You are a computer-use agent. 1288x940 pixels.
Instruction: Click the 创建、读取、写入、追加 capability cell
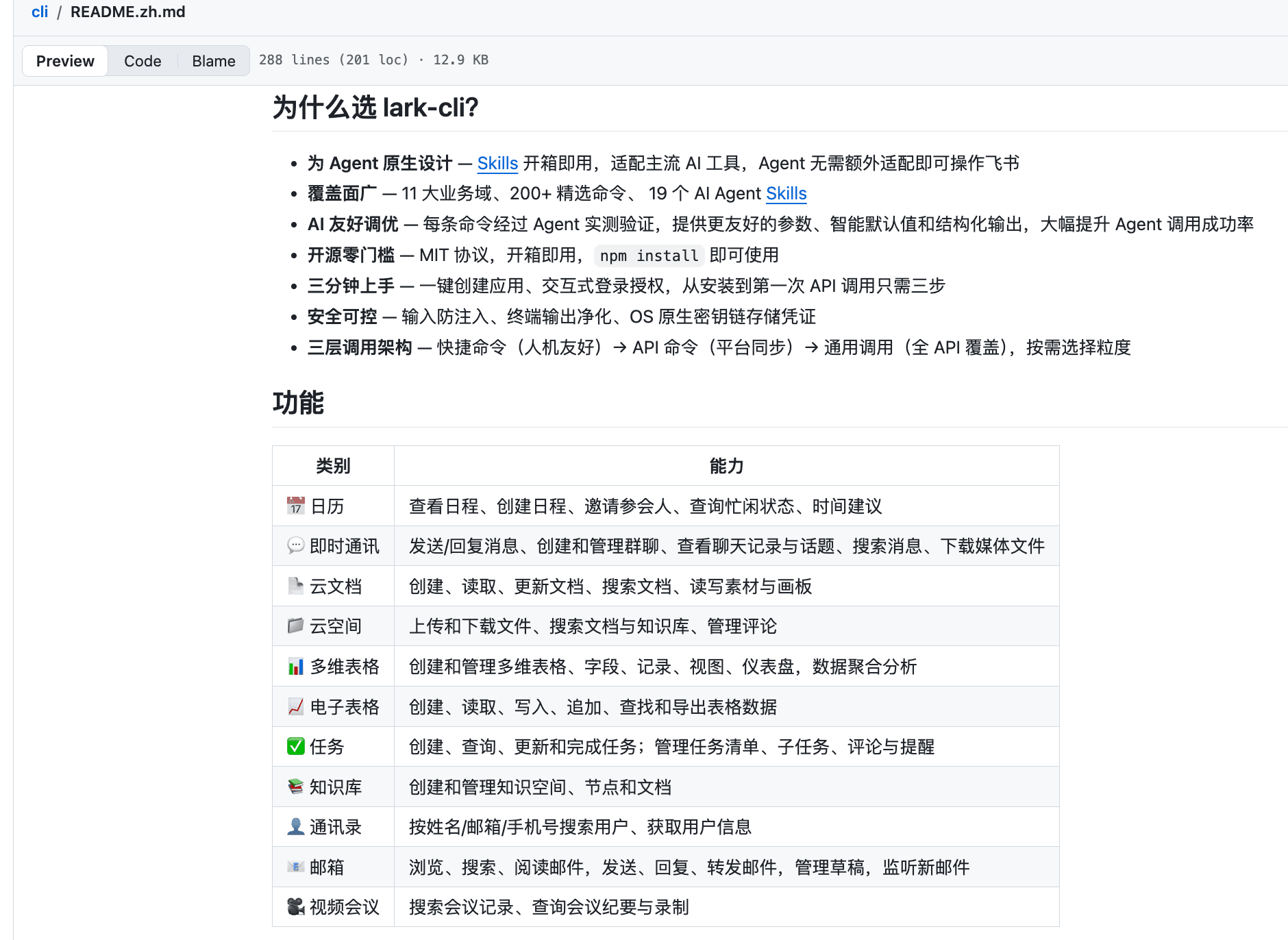tap(727, 706)
